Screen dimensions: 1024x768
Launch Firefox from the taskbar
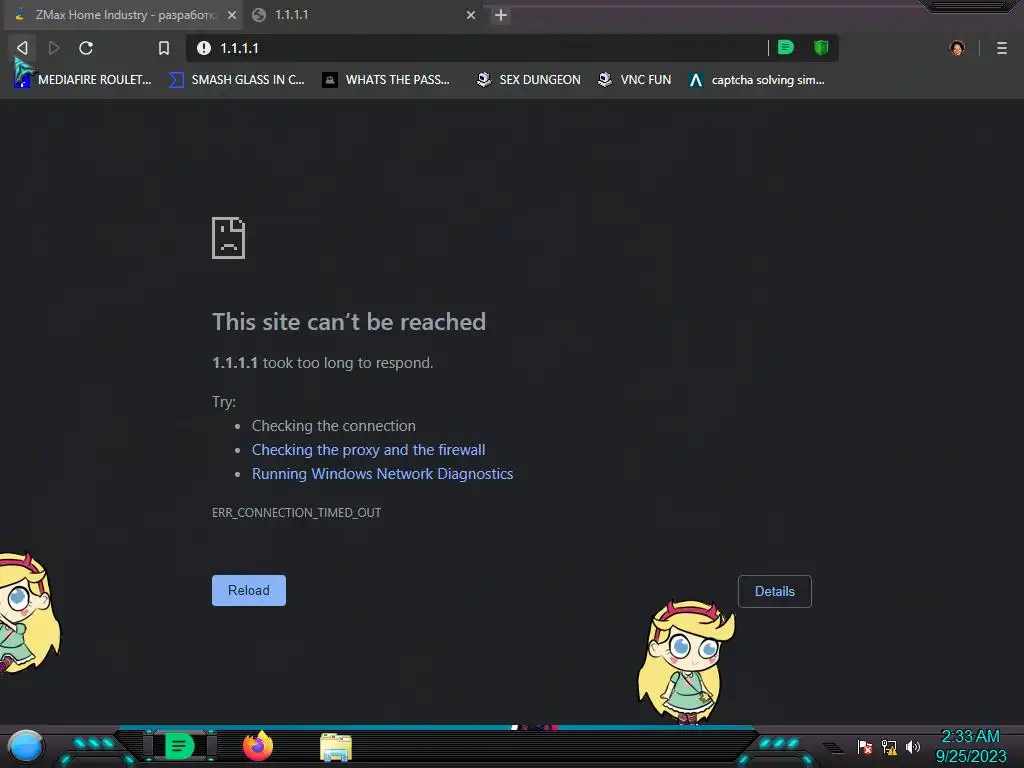[258, 746]
